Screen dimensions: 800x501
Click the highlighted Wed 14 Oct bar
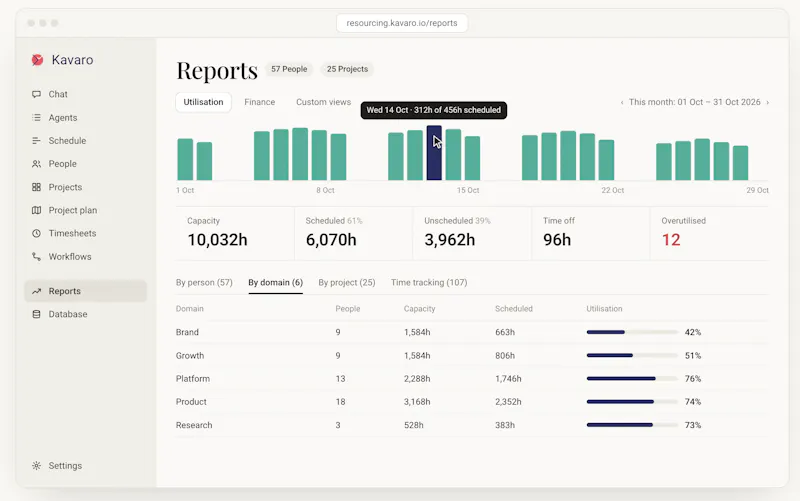(x=434, y=153)
